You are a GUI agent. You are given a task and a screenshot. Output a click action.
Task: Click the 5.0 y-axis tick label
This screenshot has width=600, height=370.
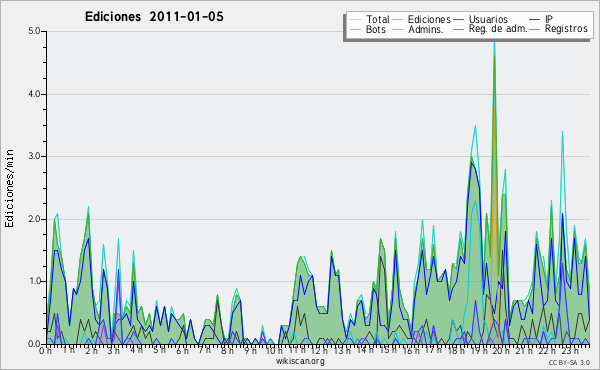[34, 31]
